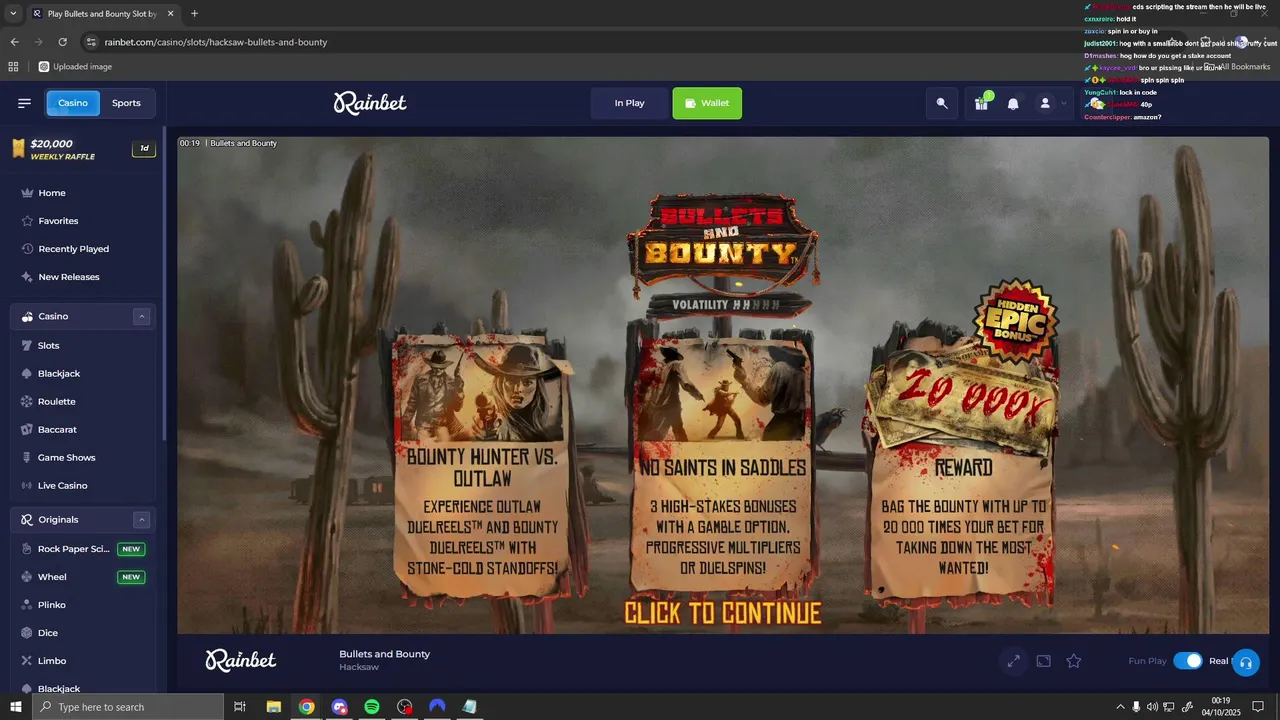Open the In Play section
Image resolution: width=1280 pixels, height=720 pixels.
point(629,103)
